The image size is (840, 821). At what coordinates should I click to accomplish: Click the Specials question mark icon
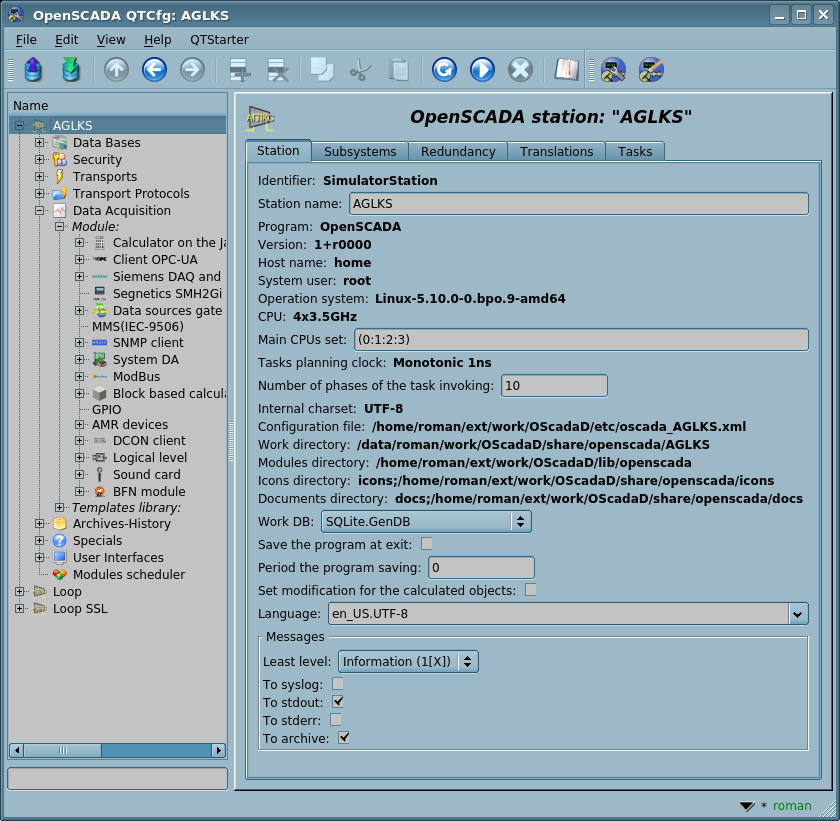59,540
